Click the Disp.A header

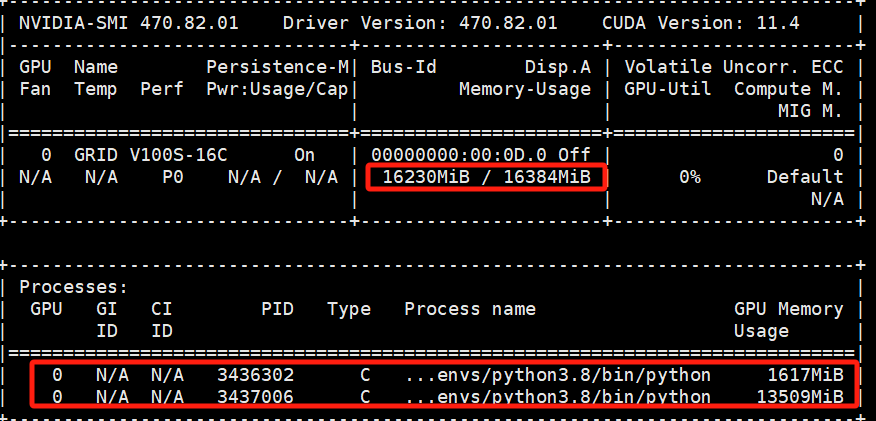coord(558,67)
